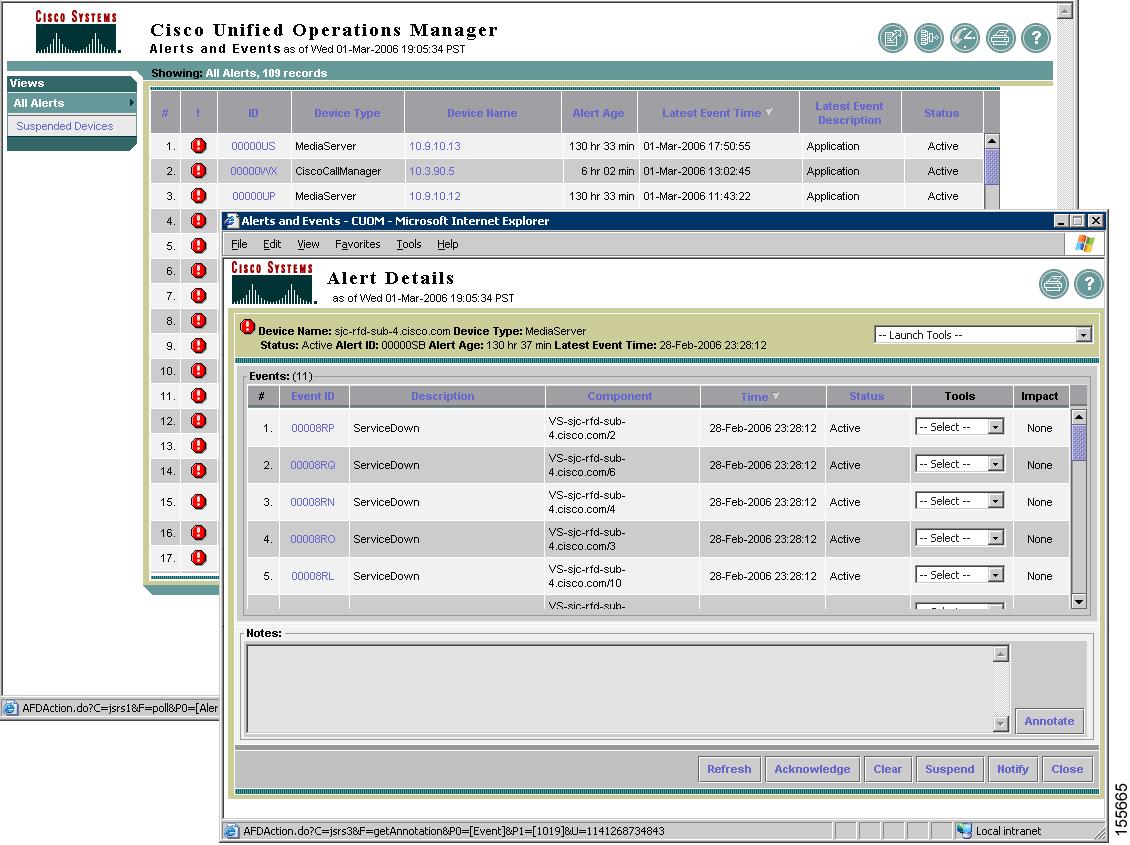Image resolution: width=1130 pixels, height=845 pixels.
Task: Expand the All Alerts view arrow
Action: 131,103
